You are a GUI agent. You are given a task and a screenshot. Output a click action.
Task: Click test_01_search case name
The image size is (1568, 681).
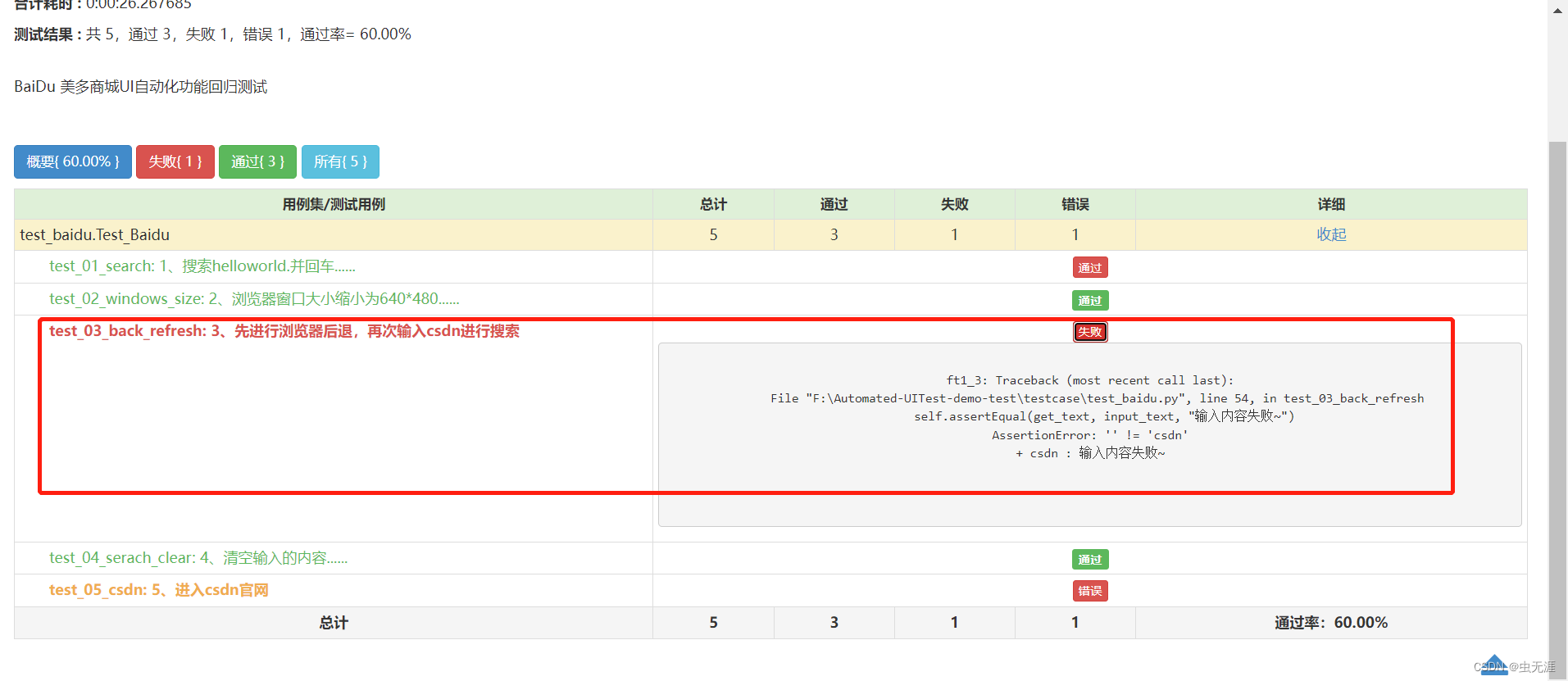pyautogui.click(x=202, y=266)
